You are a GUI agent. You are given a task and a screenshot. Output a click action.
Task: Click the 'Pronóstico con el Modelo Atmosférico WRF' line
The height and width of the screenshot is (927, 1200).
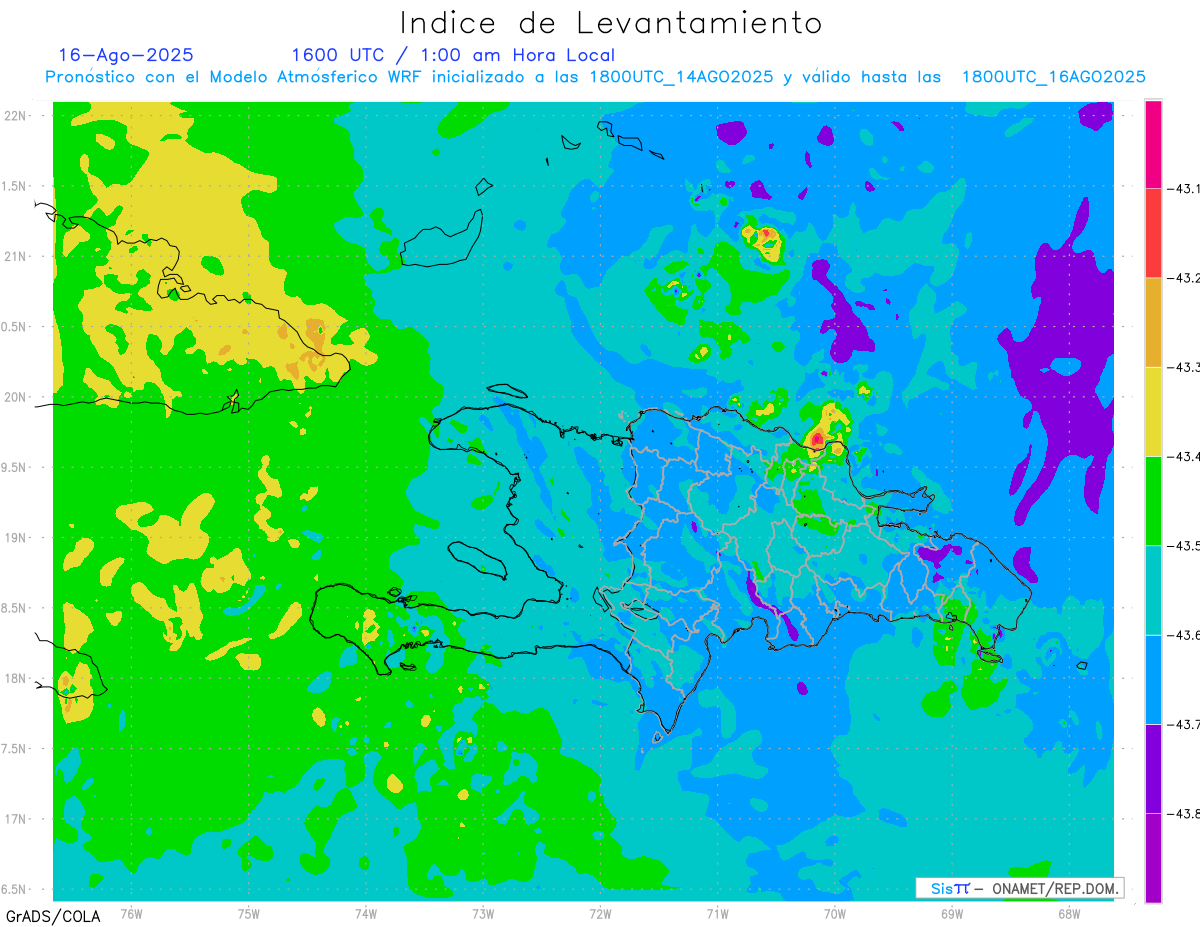[x=596, y=77]
